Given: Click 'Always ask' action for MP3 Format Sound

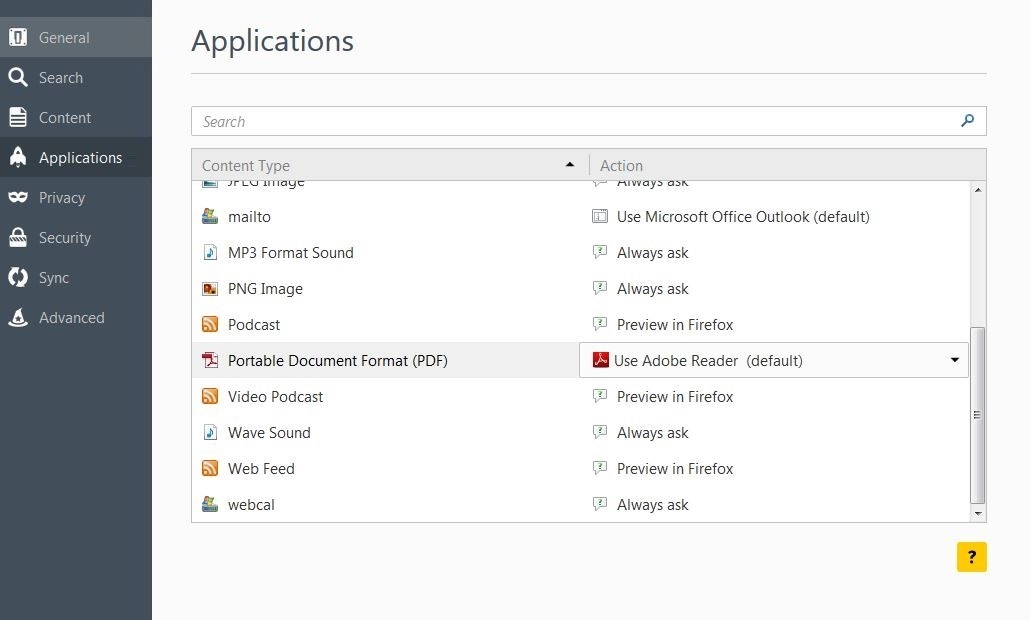Looking at the screenshot, I should click(x=652, y=253).
